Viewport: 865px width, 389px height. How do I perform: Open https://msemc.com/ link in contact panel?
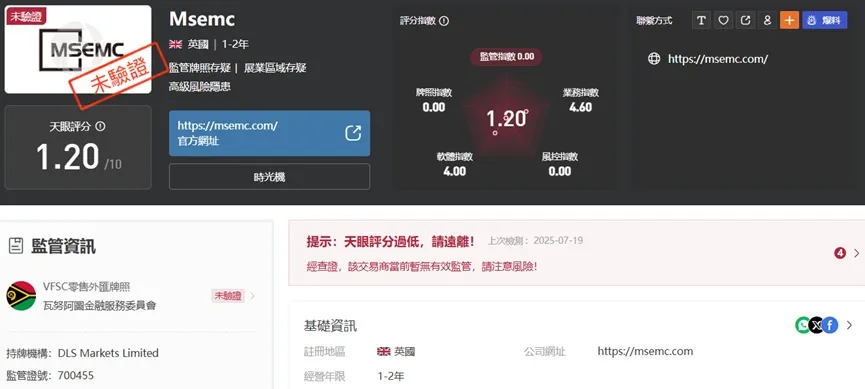point(718,59)
